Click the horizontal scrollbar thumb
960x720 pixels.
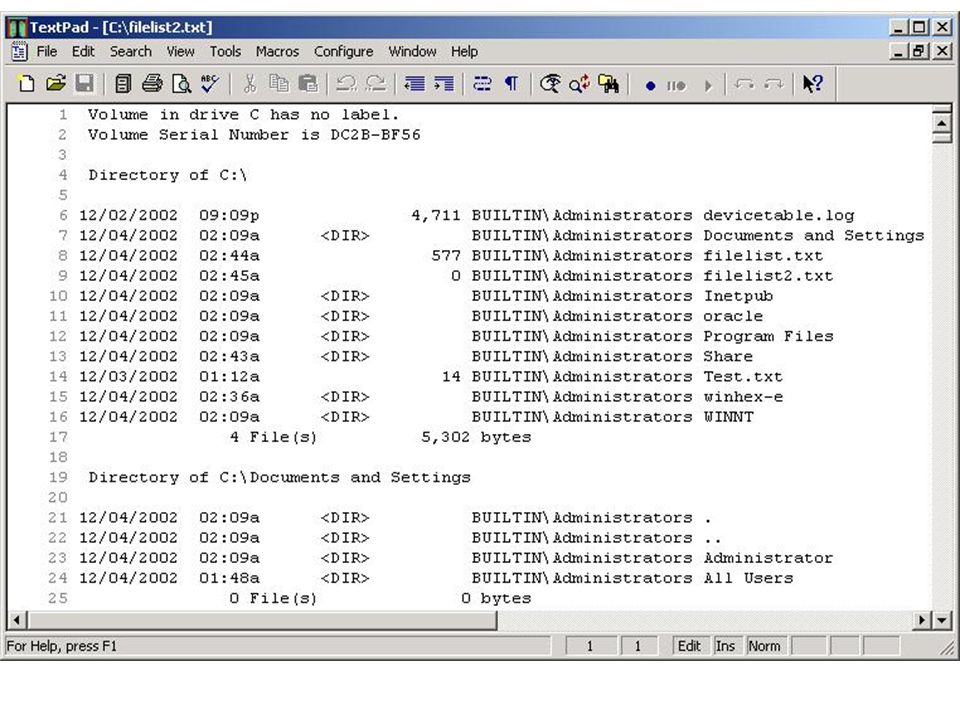tap(262, 620)
